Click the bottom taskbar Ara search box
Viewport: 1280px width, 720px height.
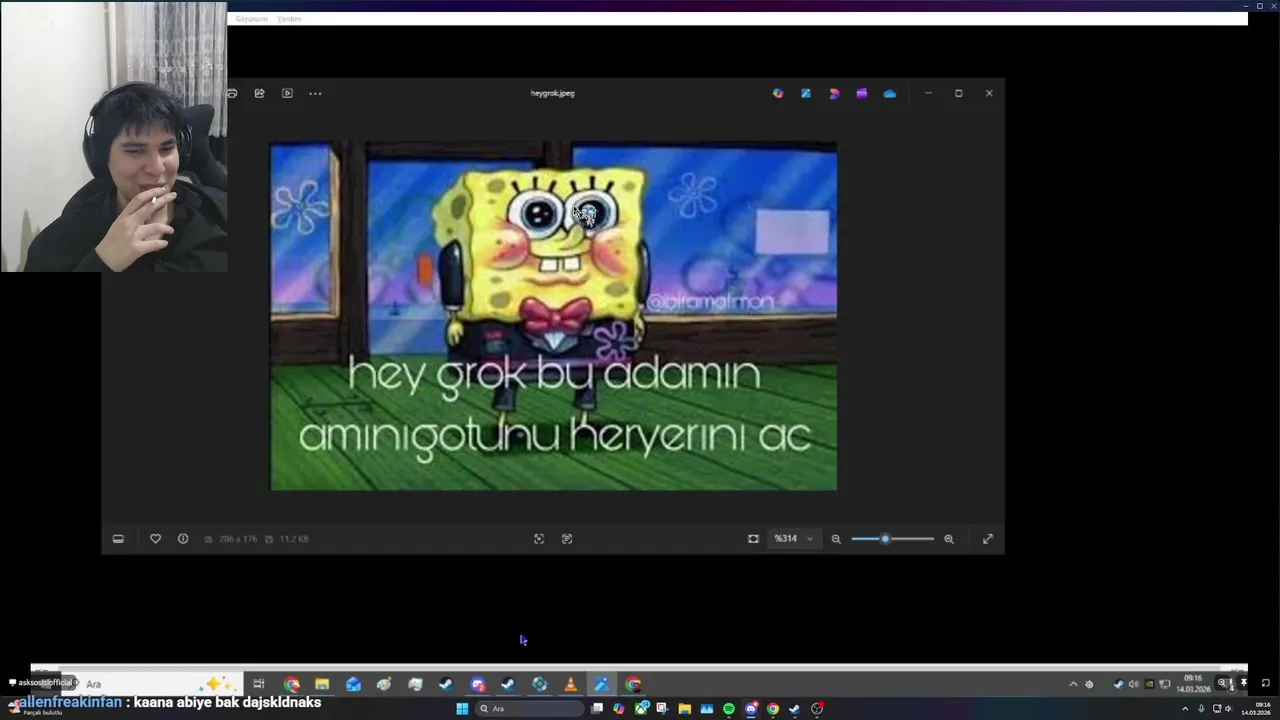pyautogui.click(x=529, y=709)
